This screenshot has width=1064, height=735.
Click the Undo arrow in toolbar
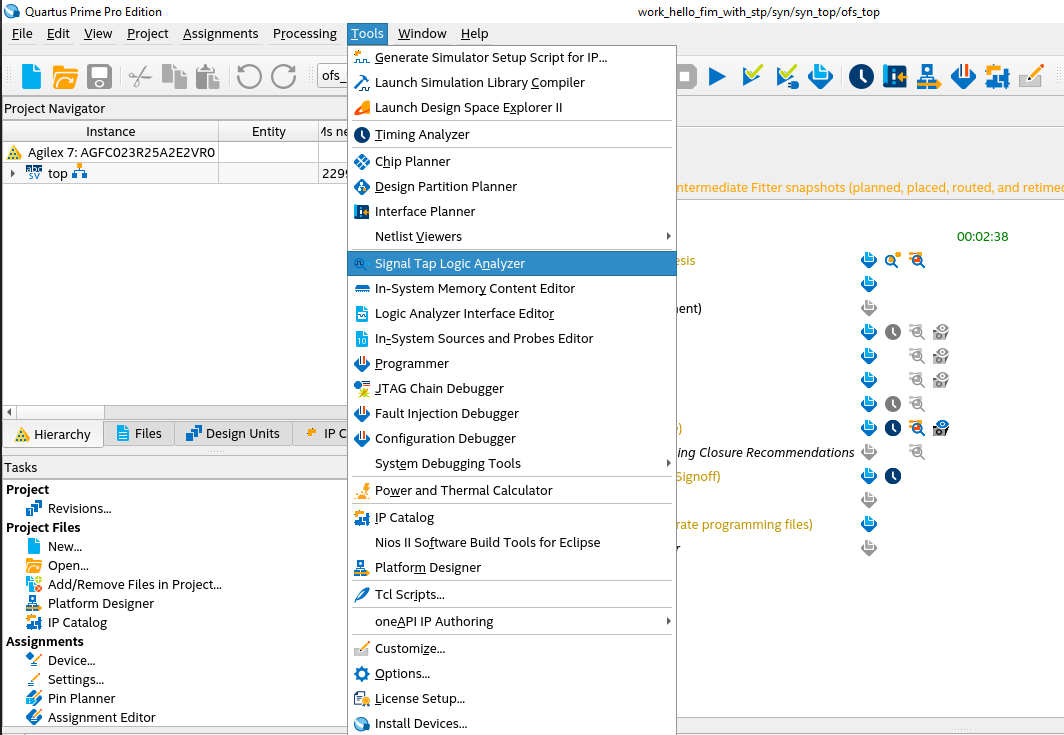pyautogui.click(x=249, y=77)
